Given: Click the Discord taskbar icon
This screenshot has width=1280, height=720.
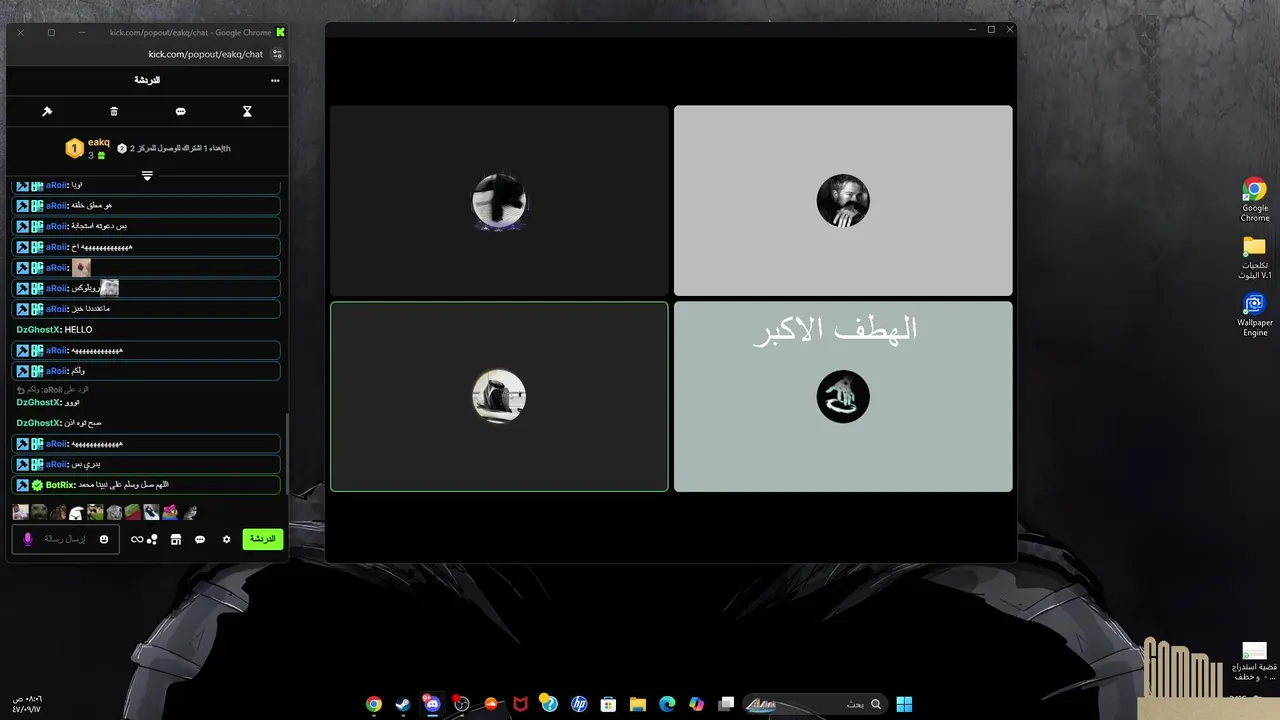Looking at the screenshot, I should click(432, 704).
